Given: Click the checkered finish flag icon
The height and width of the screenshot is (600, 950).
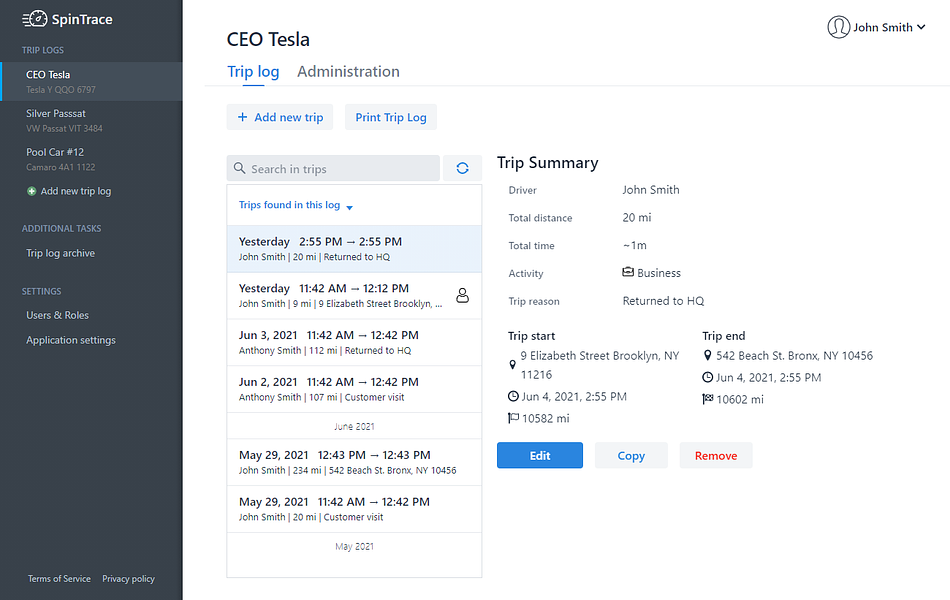Looking at the screenshot, I should [708, 399].
